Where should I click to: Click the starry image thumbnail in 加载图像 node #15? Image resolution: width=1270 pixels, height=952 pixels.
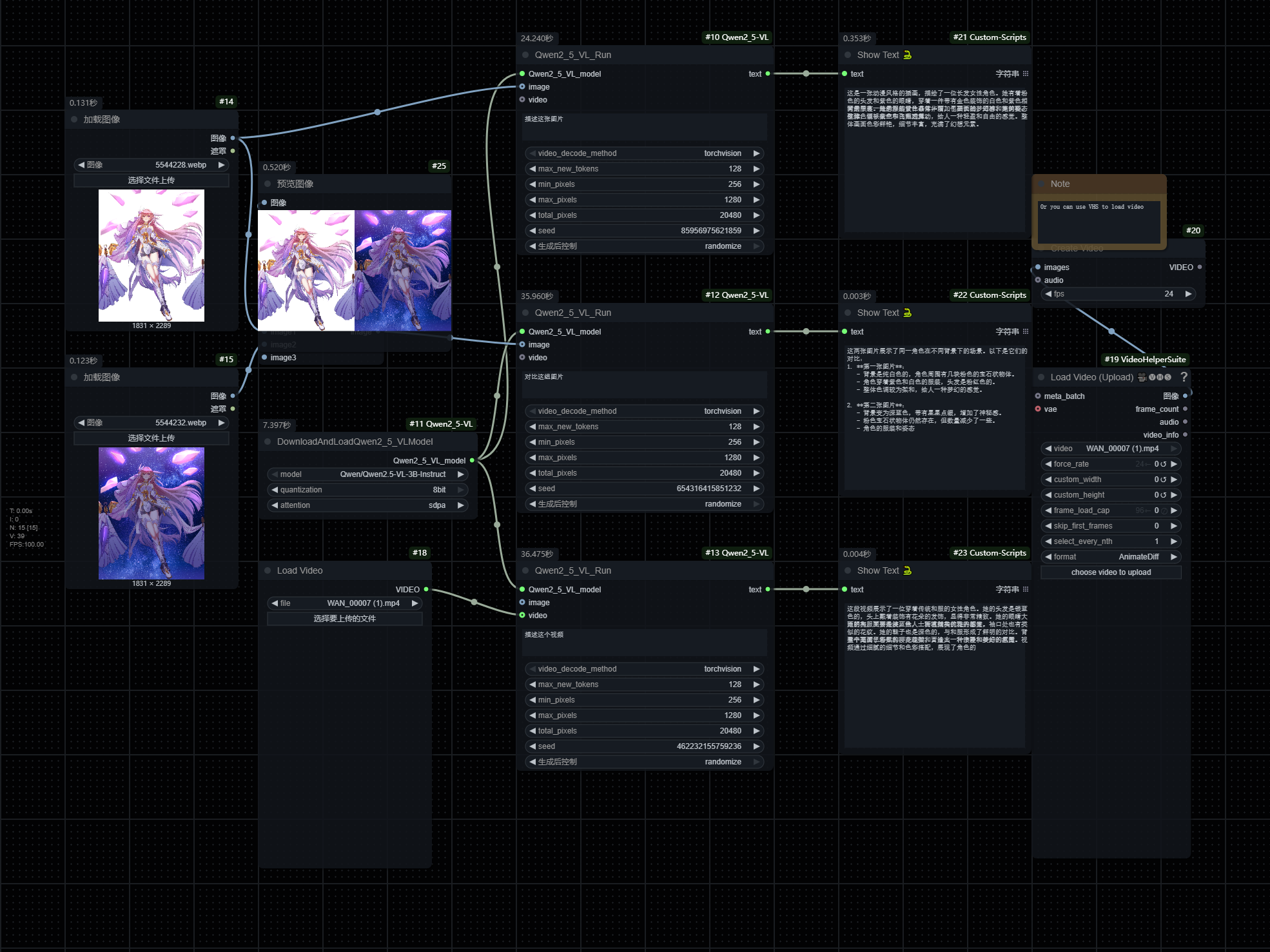151,513
